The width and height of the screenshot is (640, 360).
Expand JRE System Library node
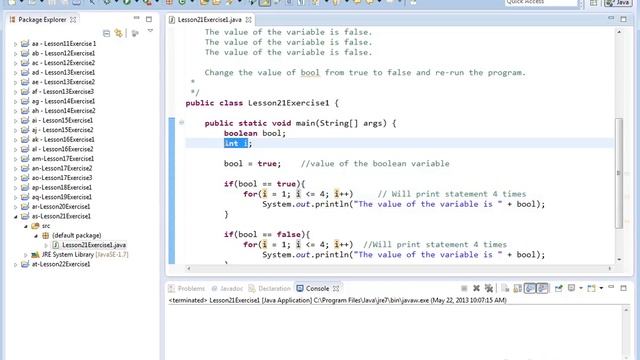pos(26,255)
